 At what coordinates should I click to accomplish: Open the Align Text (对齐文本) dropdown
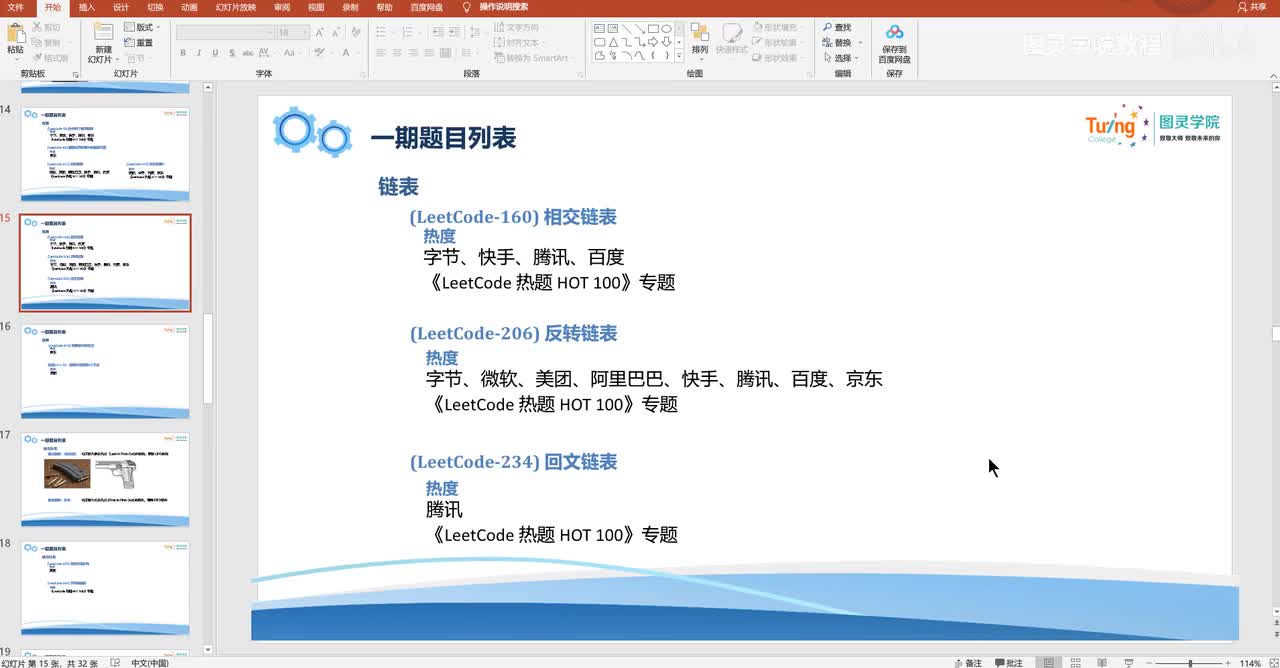tap(517, 43)
